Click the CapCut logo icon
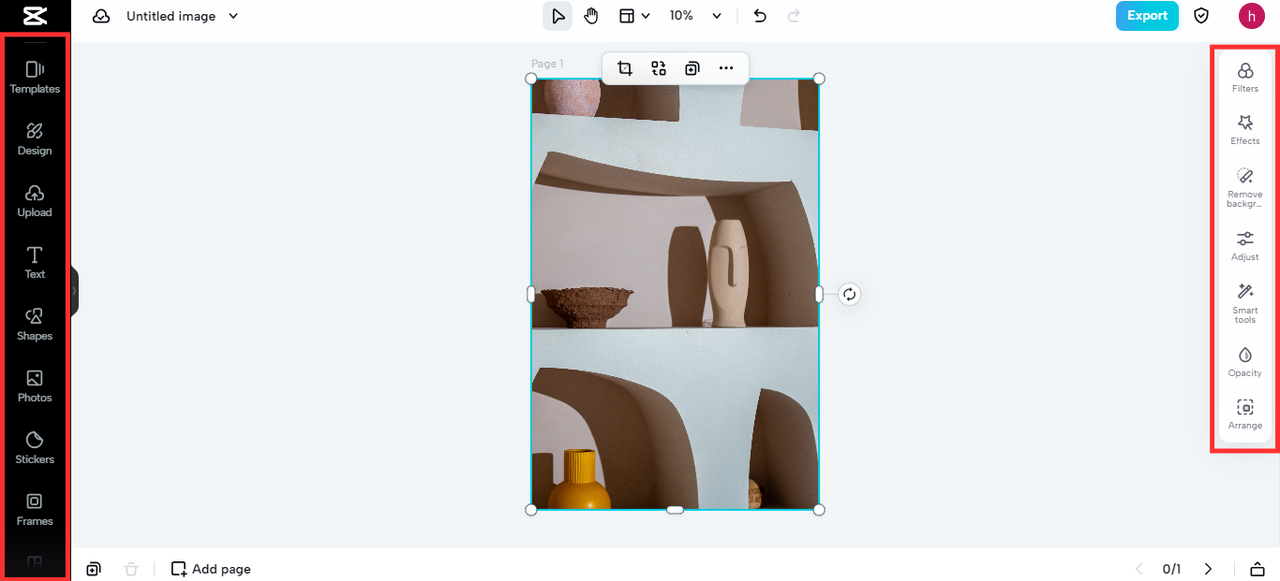 [35, 15]
